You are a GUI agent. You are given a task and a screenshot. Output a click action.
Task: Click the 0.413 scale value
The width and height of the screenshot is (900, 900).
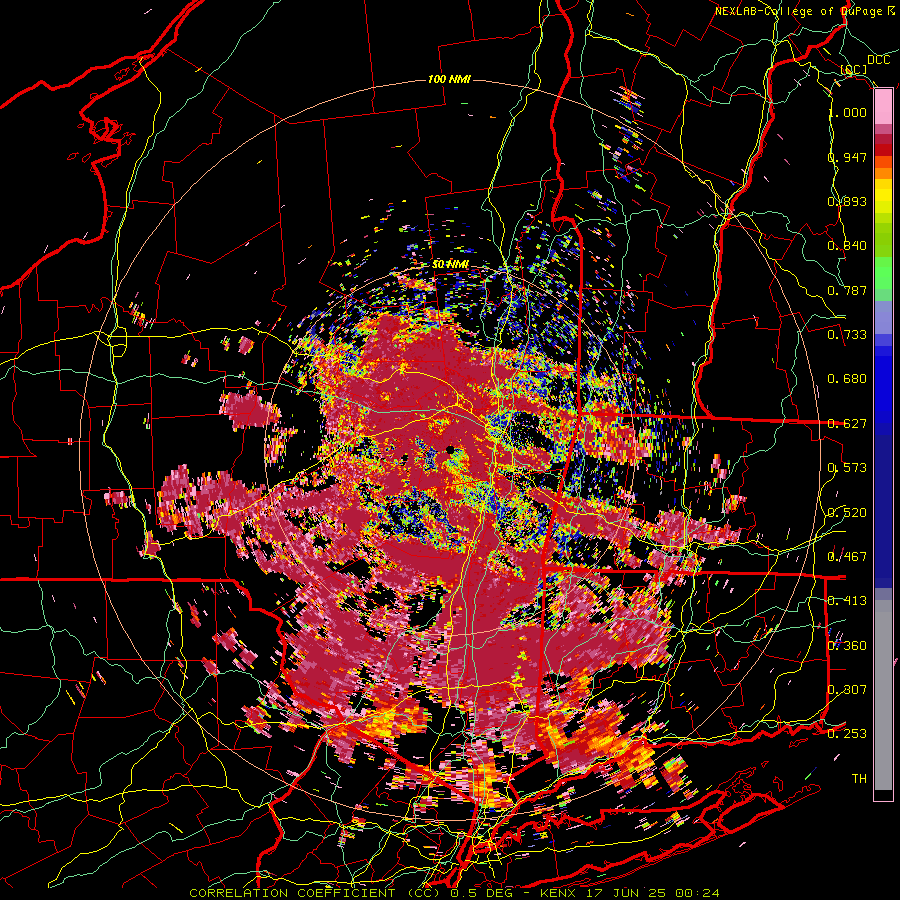(848, 601)
